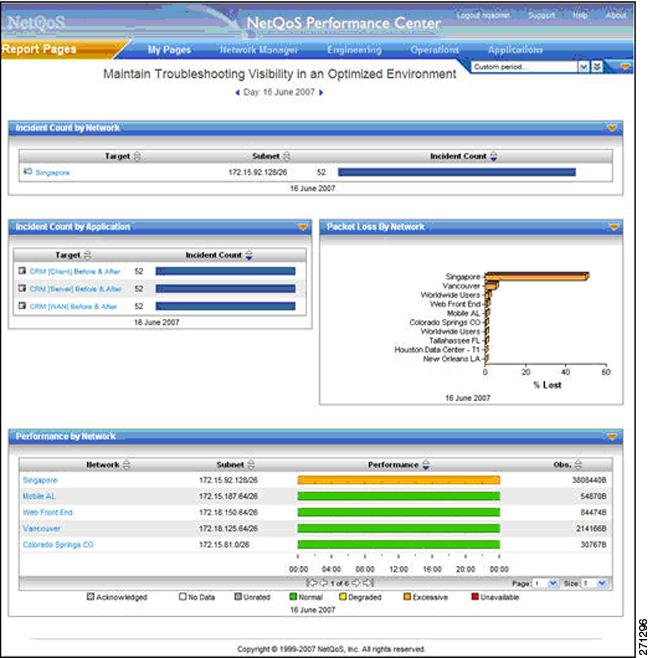Viewport: 650px width, 658px height.
Task: Open the My Pages tab
Action: click(169, 50)
